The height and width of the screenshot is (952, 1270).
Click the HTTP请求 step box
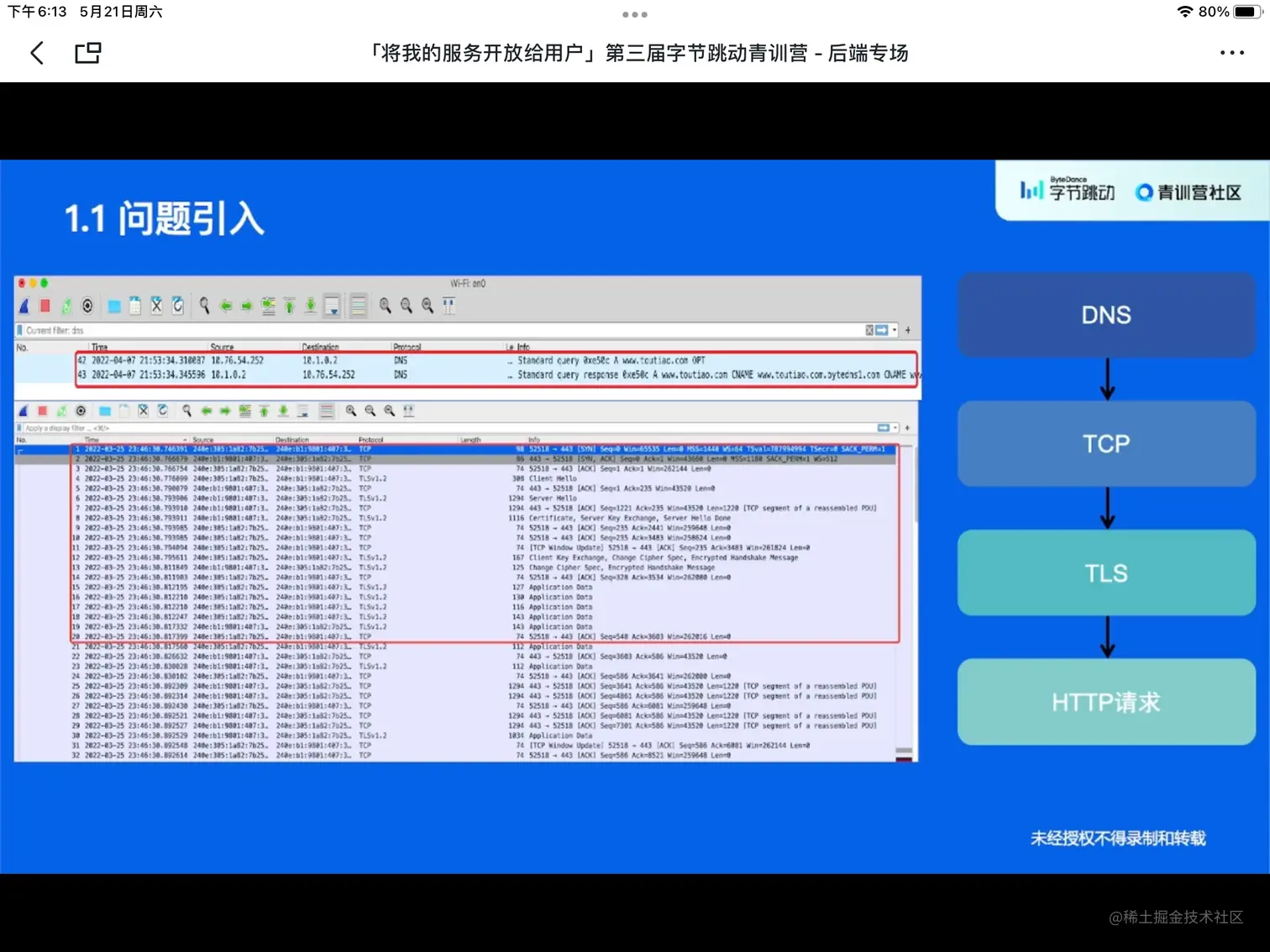click(x=1106, y=702)
